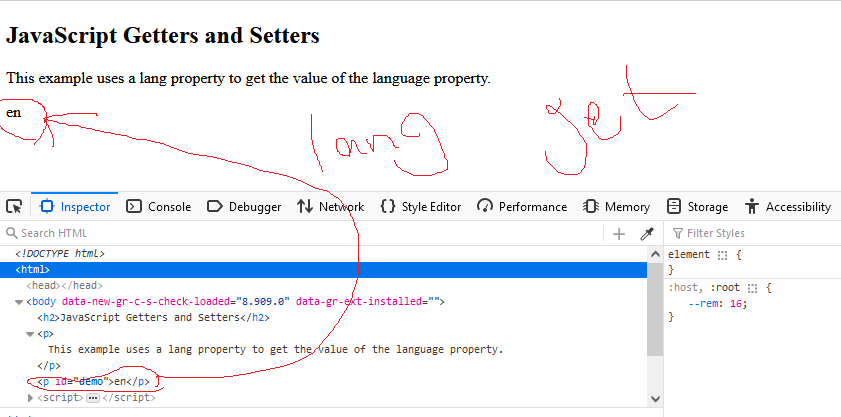This screenshot has height=417, width=841.
Task: Open the Network tab
Action: [330, 207]
